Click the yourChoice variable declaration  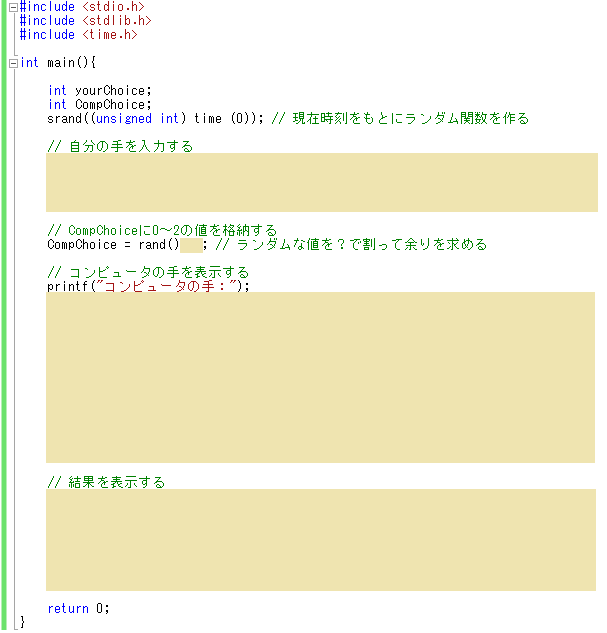coord(110,91)
